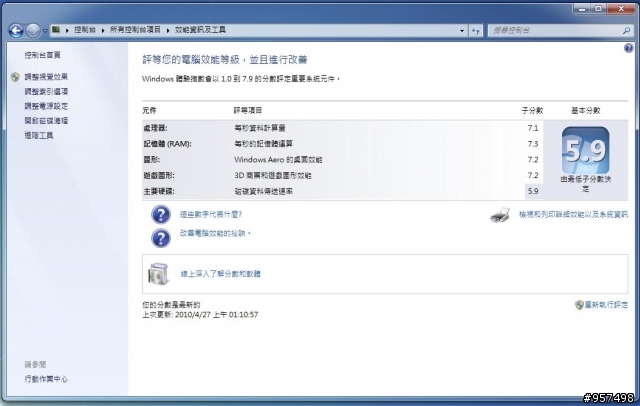Screen dimensions: 640x406
Task: Go back with the blue back arrow
Action: point(16,30)
